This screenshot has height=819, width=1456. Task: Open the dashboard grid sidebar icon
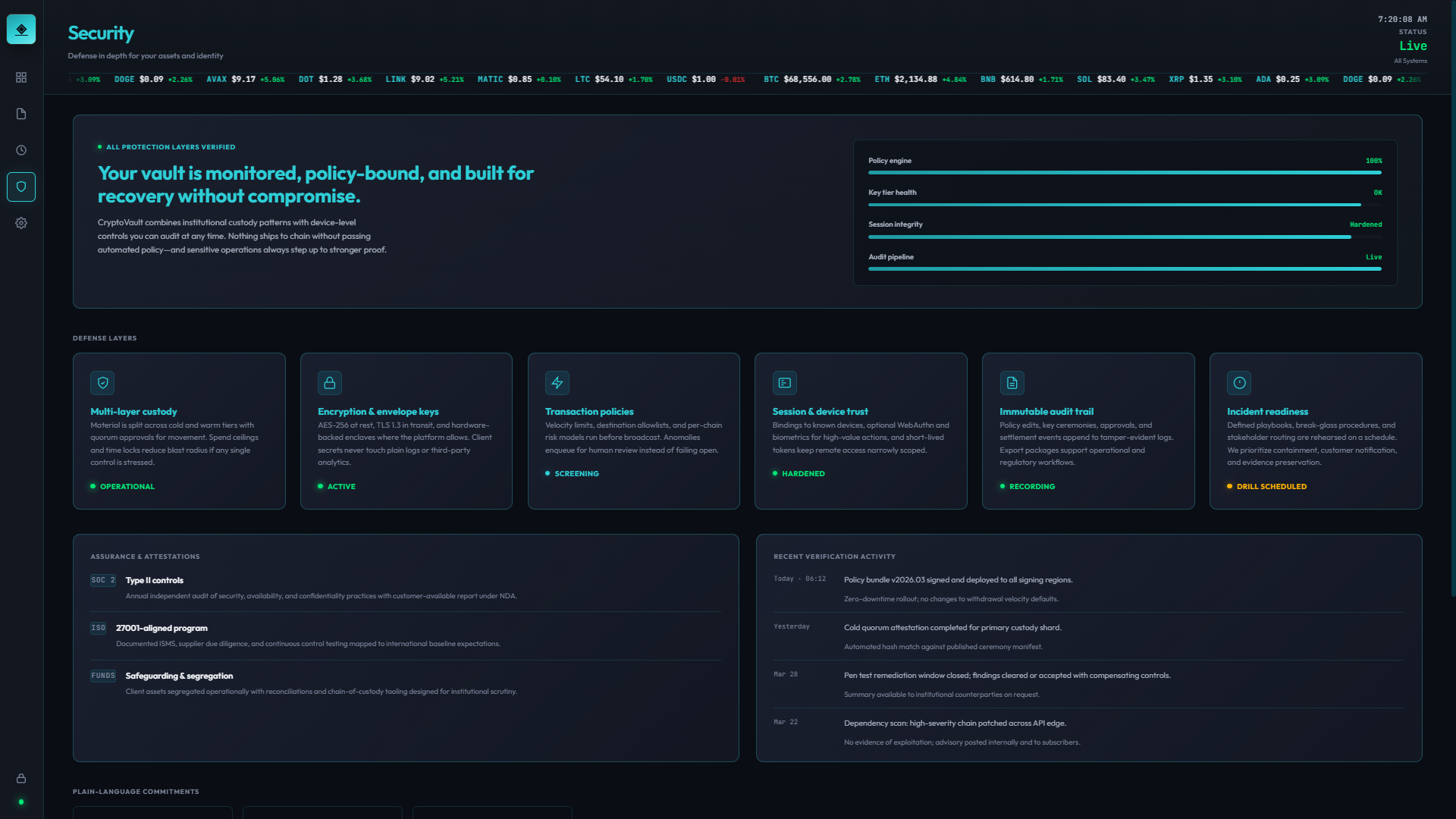(x=21, y=77)
